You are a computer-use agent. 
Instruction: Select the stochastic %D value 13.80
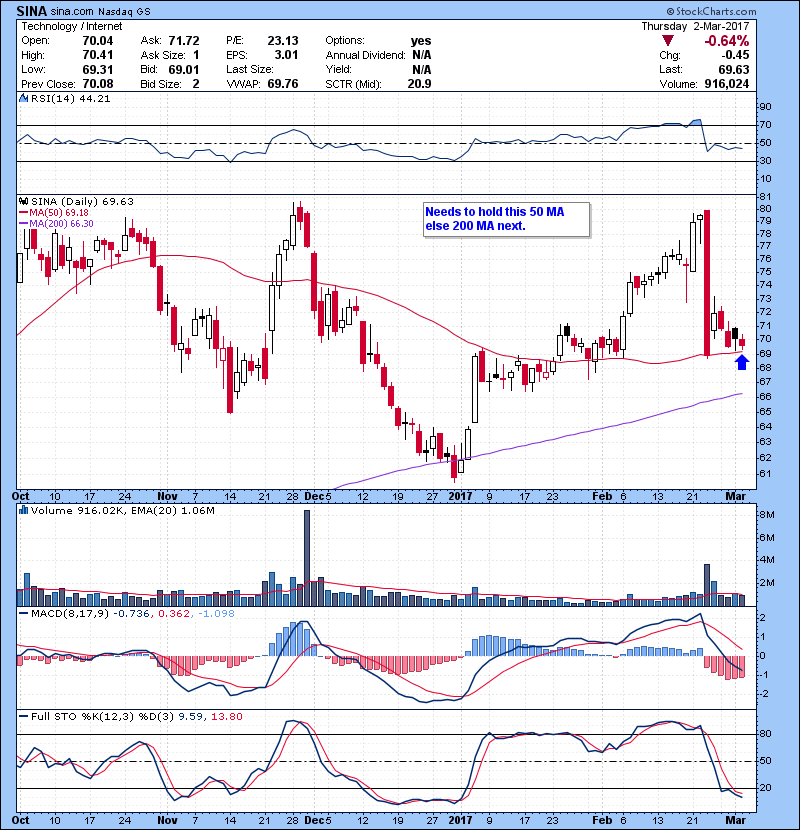pos(227,717)
